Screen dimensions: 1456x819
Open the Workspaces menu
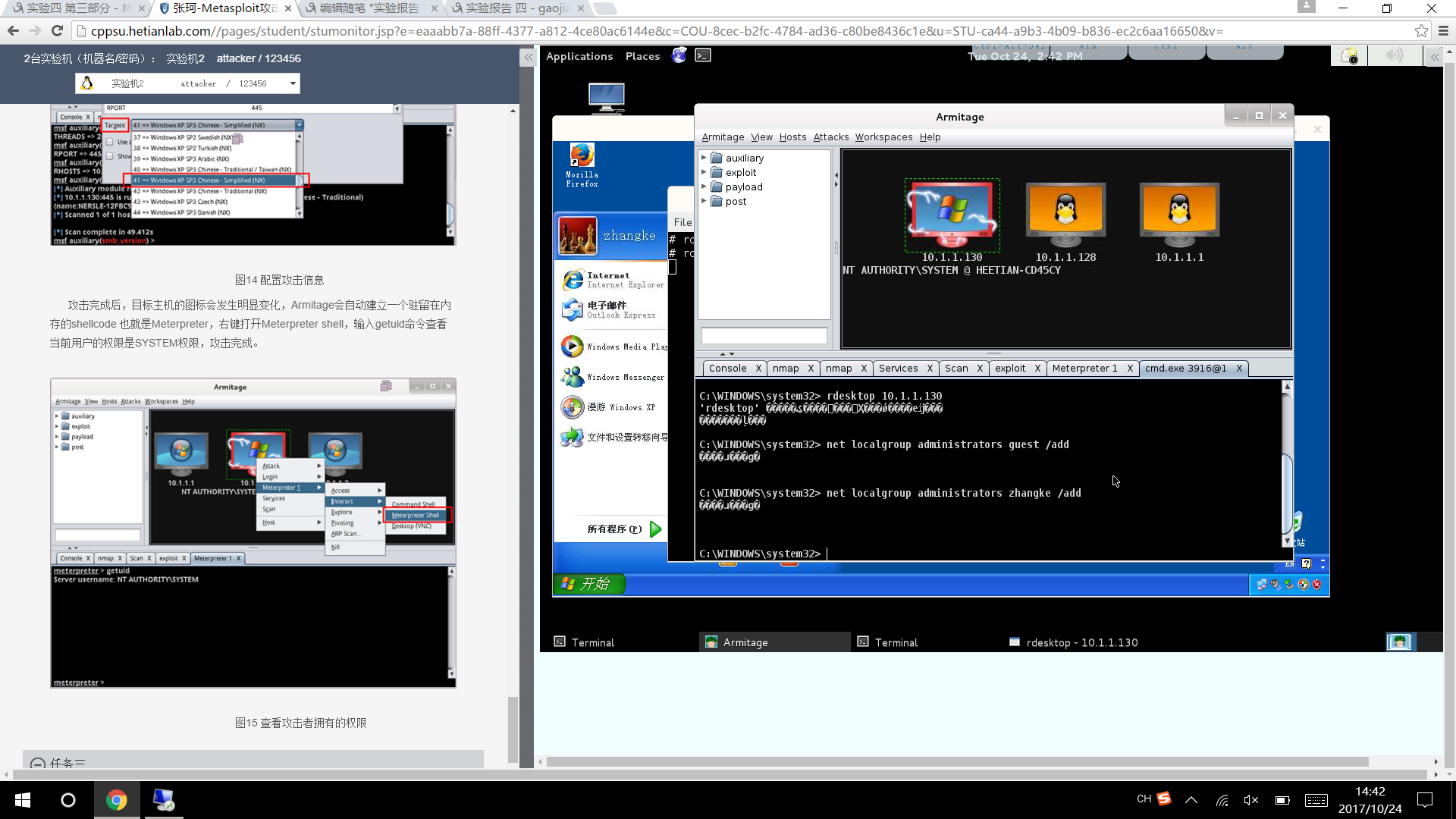883,137
